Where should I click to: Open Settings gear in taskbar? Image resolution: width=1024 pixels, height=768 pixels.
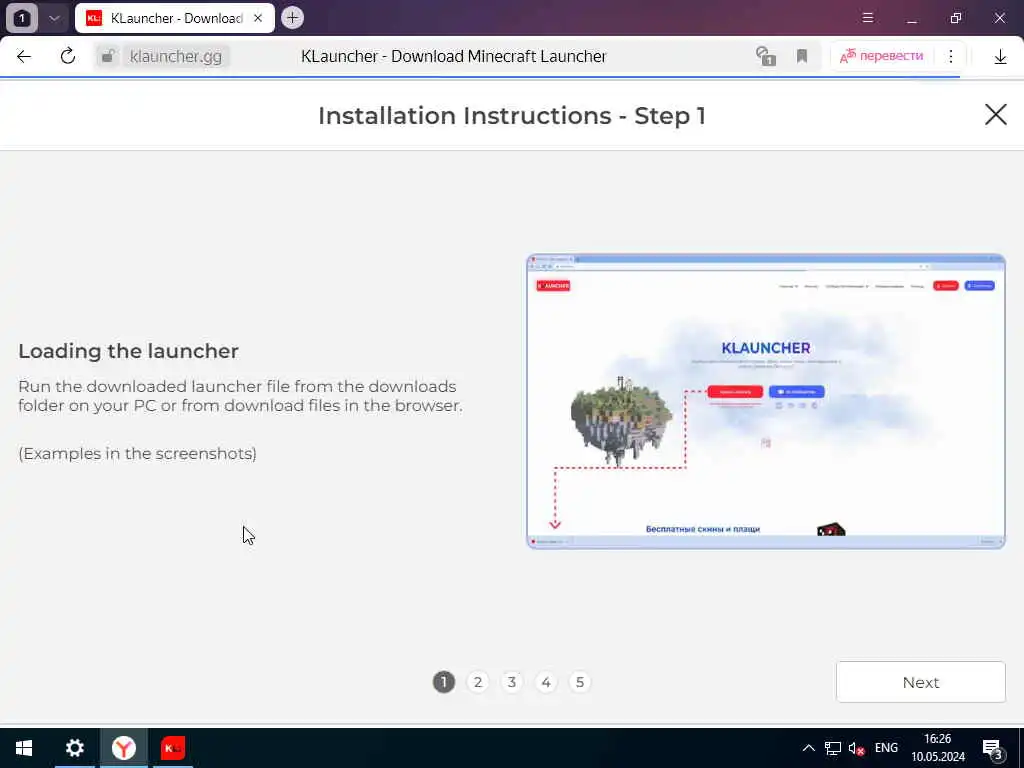tap(74, 748)
